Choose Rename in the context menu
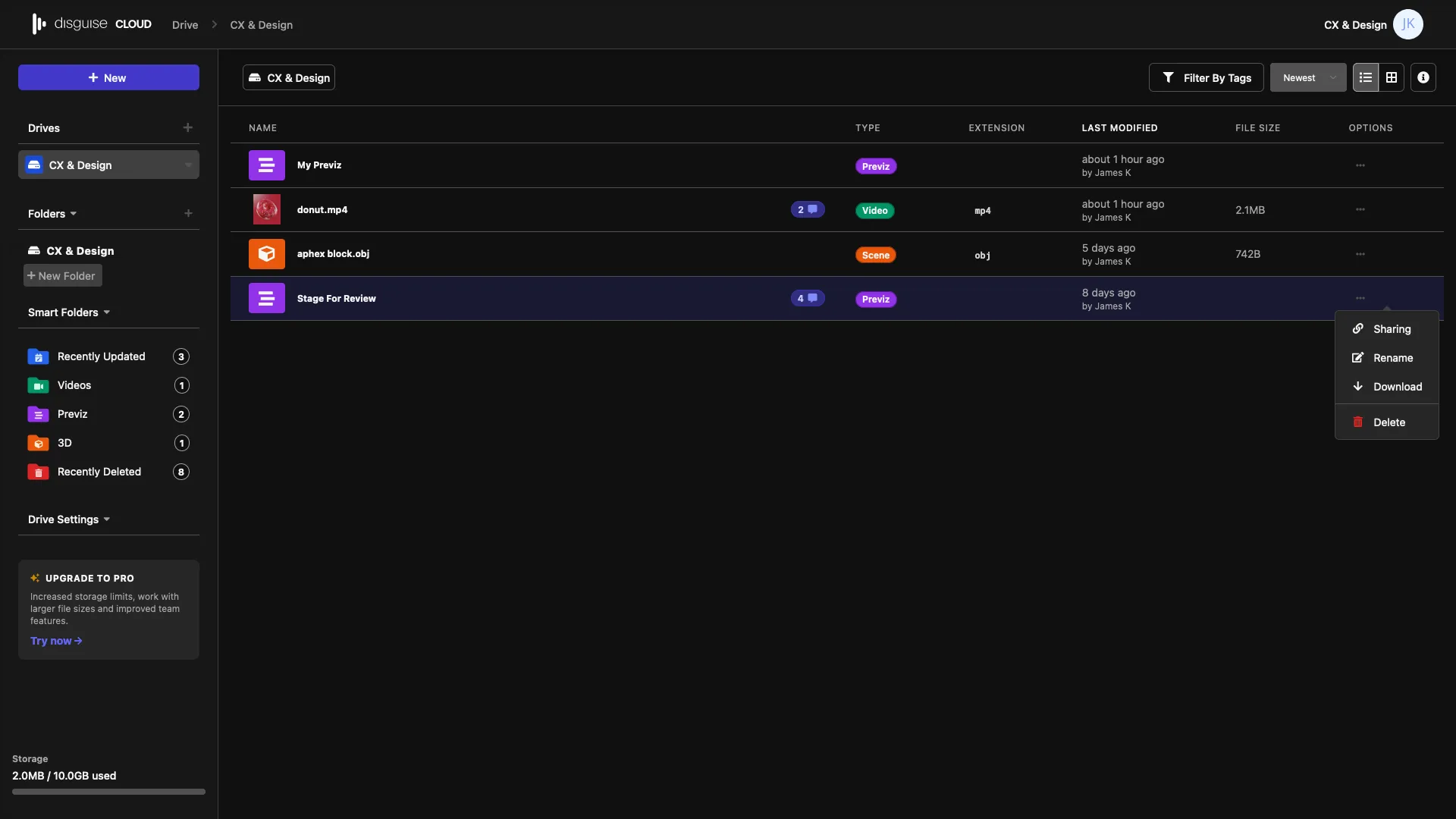Screen dimensions: 1456x819 [x=1392, y=357]
